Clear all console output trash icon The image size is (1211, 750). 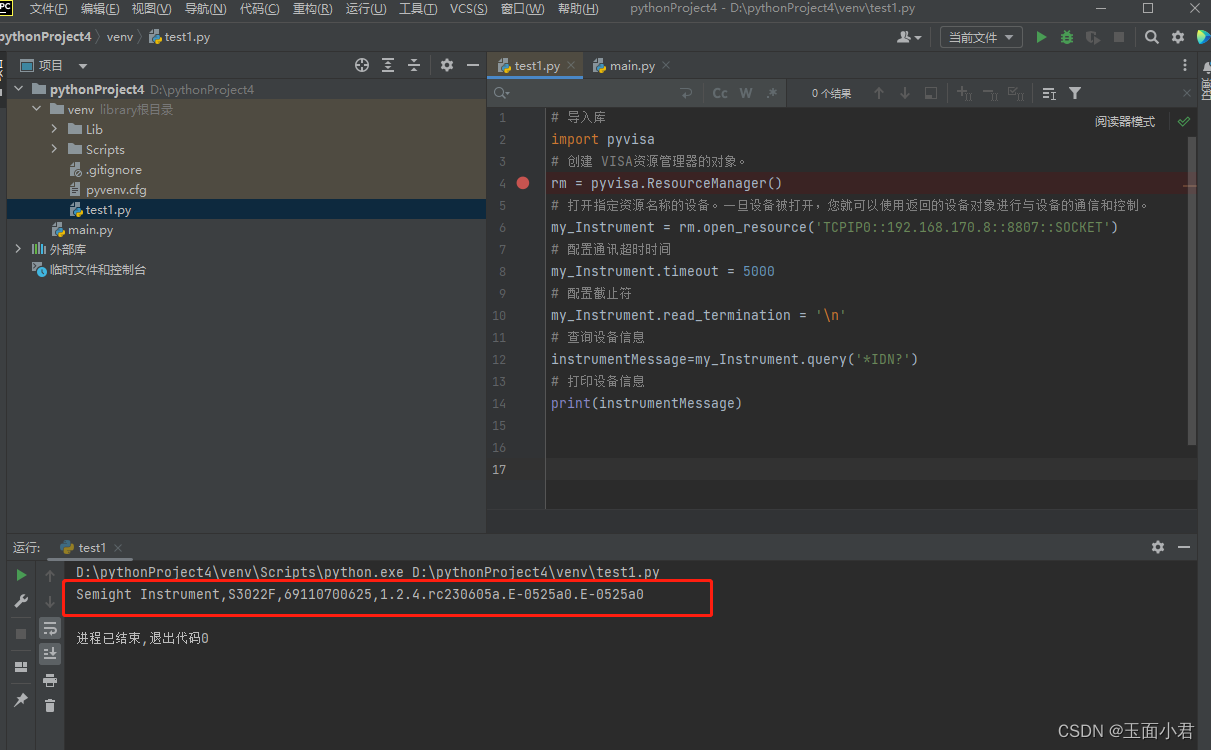pos(50,706)
